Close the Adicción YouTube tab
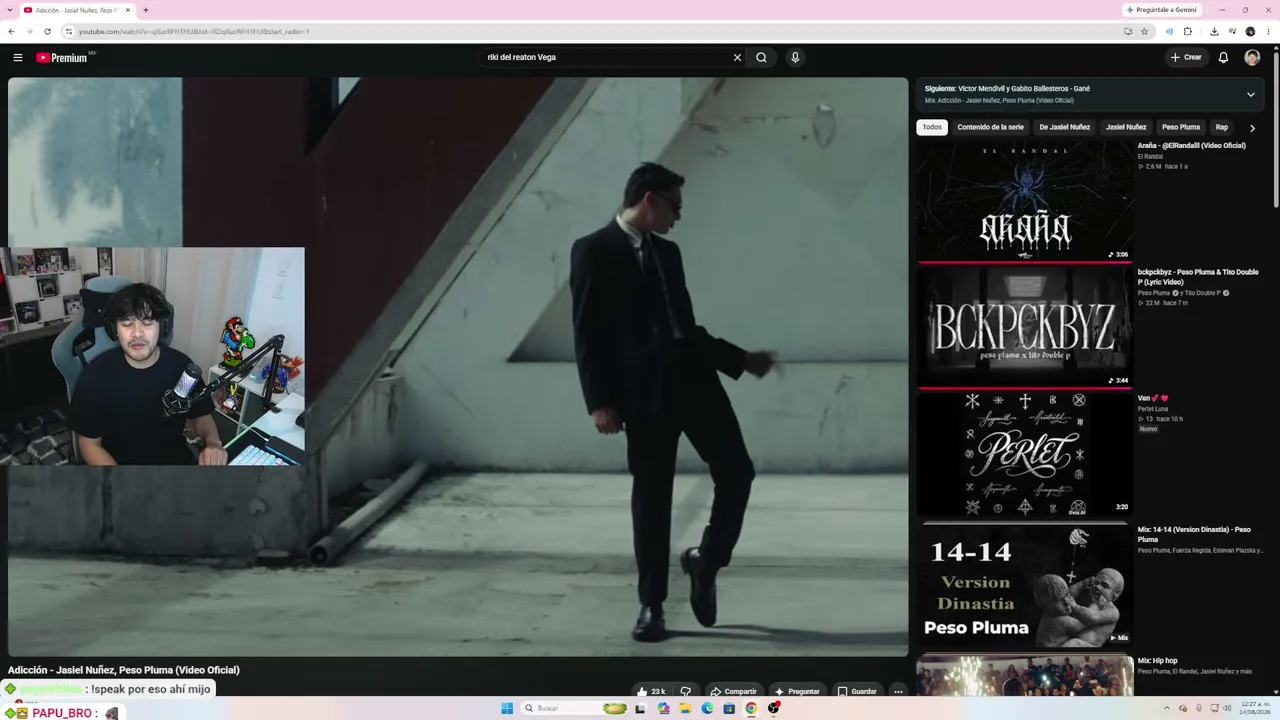Image resolution: width=1280 pixels, height=720 pixels. pos(128,10)
